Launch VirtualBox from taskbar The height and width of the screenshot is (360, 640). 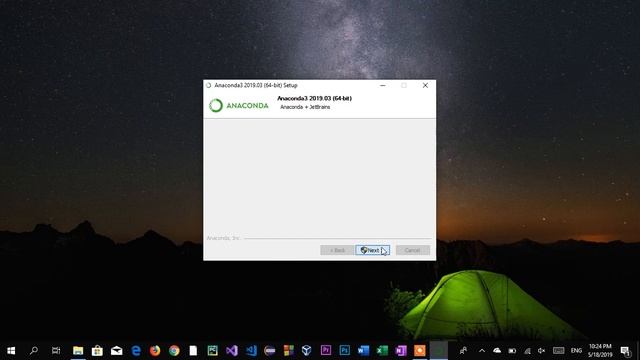(307, 350)
